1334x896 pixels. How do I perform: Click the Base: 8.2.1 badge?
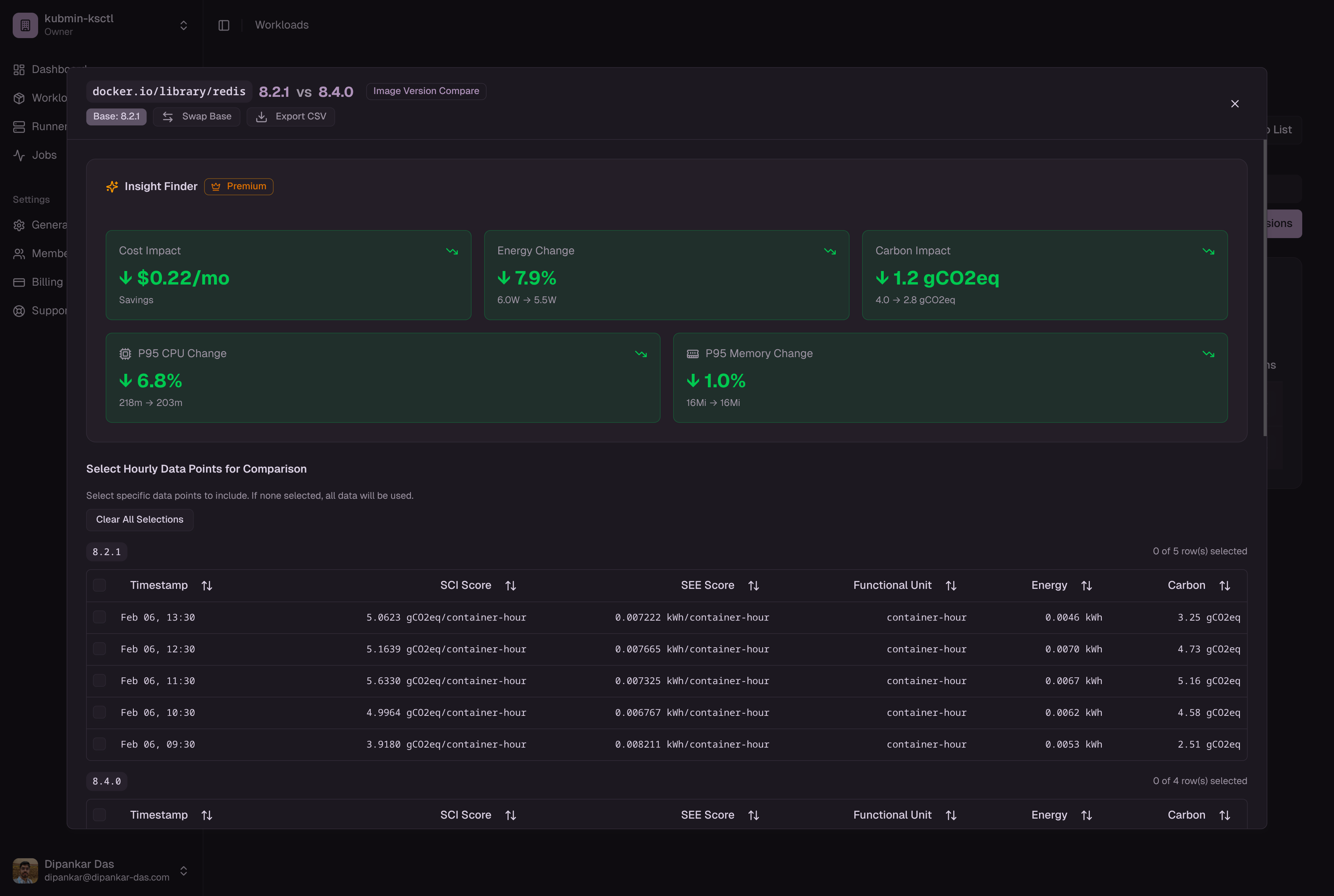point(116,117)
